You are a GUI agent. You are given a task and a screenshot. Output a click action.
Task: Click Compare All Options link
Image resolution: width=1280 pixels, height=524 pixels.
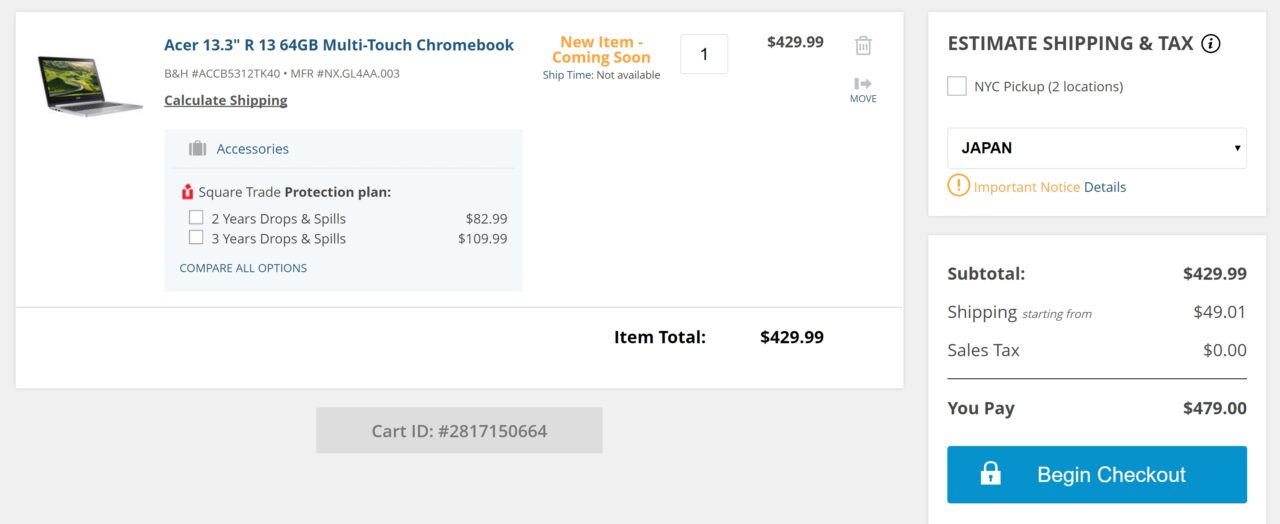(x=243, y=268)
